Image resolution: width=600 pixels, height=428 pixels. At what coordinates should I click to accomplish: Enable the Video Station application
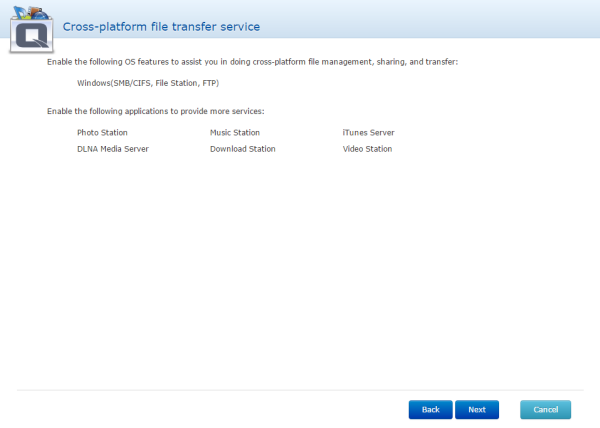367,149
